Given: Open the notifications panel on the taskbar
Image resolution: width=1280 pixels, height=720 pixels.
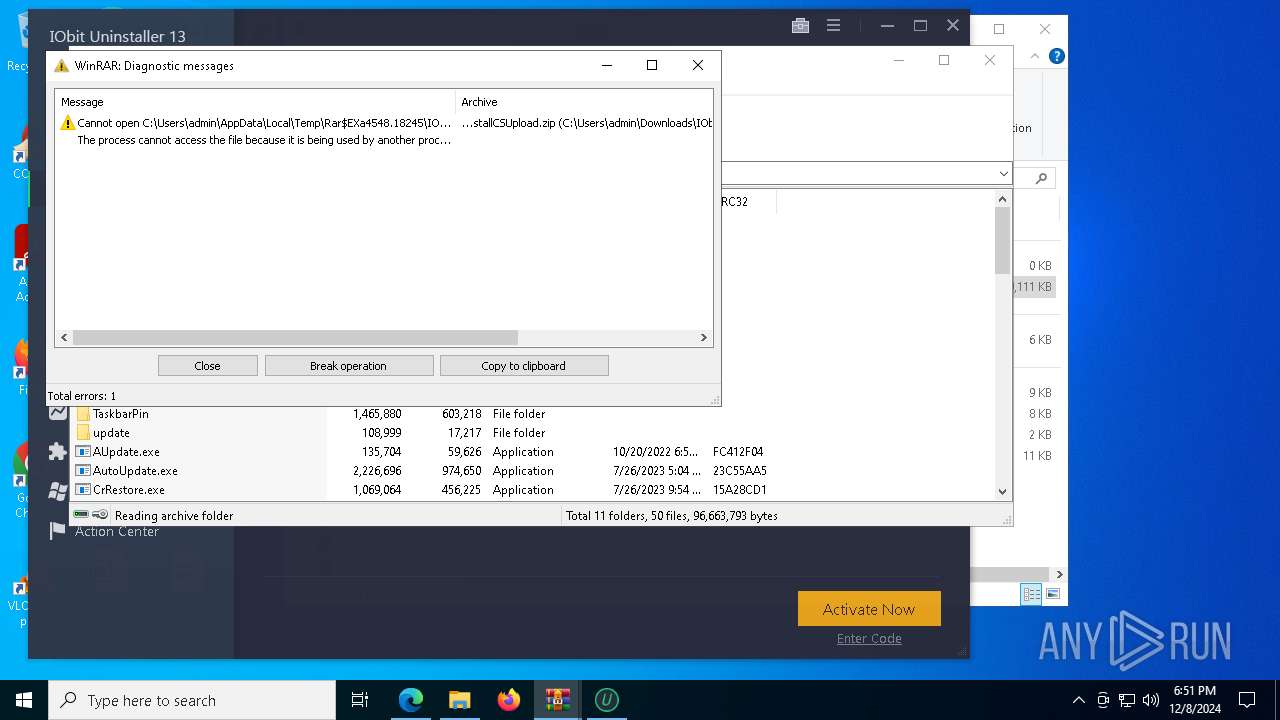Looking at the screenshot, I should (1247, 700).
